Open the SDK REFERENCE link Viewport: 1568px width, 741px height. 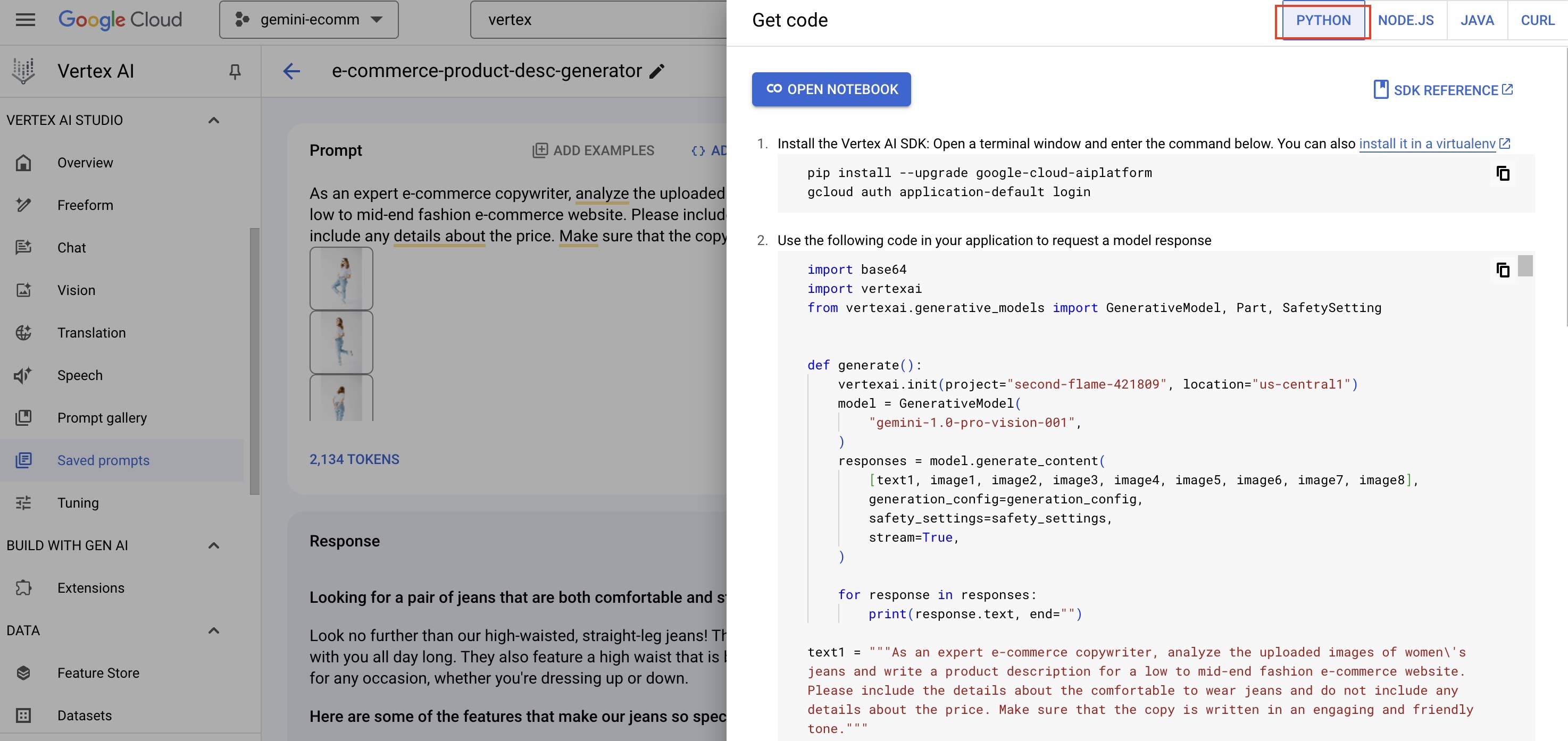point(1443,89)
